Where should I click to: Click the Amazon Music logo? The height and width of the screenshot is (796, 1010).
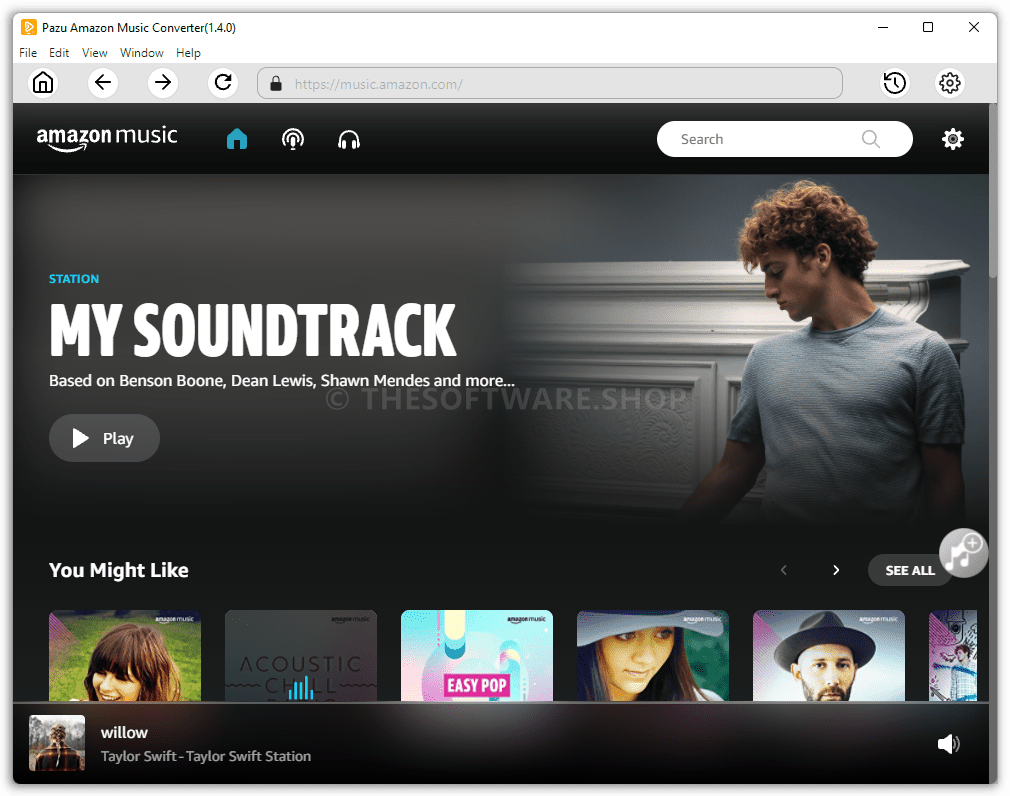click(107, 138)
